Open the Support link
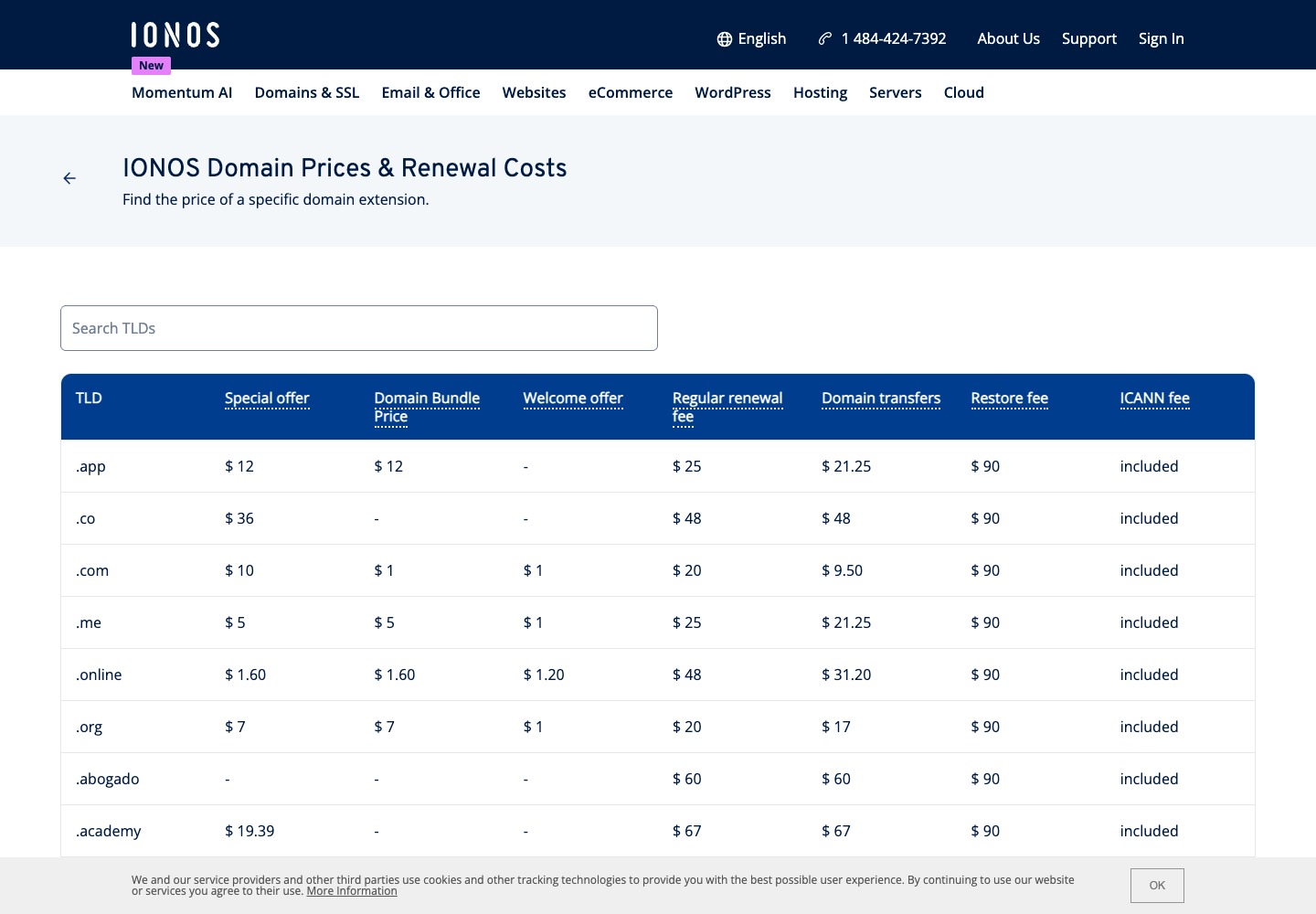 [x=1089, y=38]
